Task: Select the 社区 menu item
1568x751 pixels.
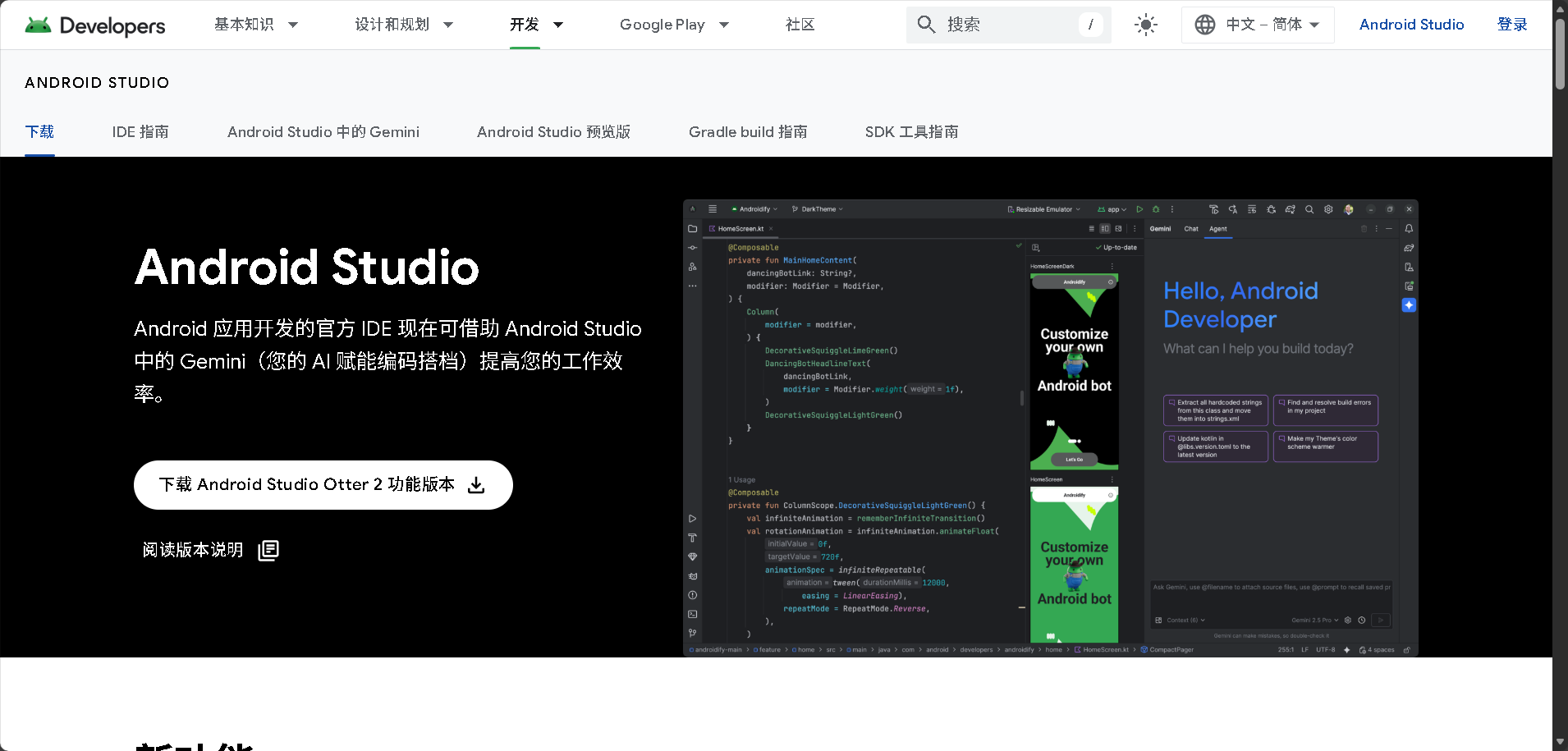Action: coord(799,25)
